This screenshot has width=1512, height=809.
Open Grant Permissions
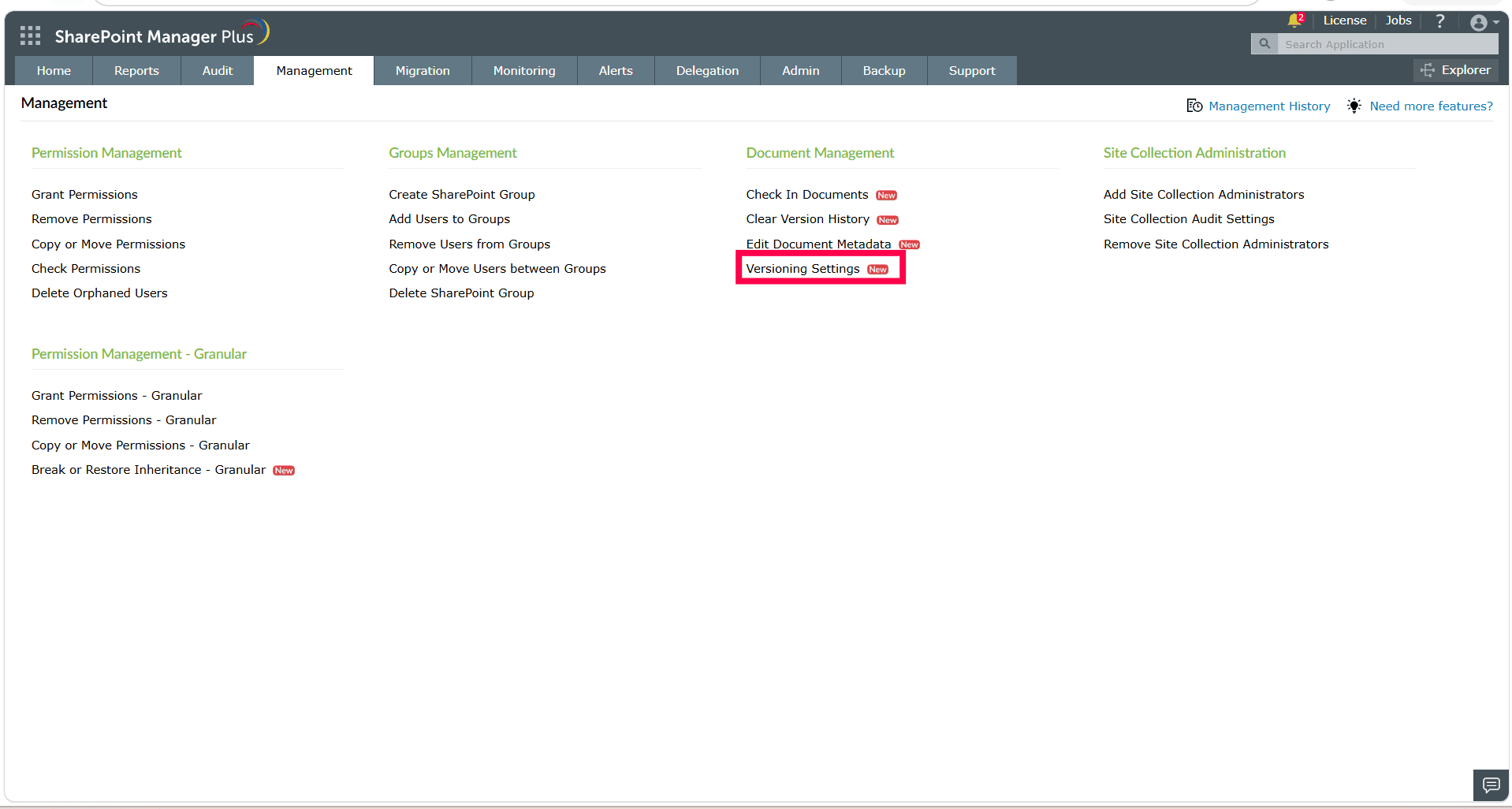tap(84, 195)
